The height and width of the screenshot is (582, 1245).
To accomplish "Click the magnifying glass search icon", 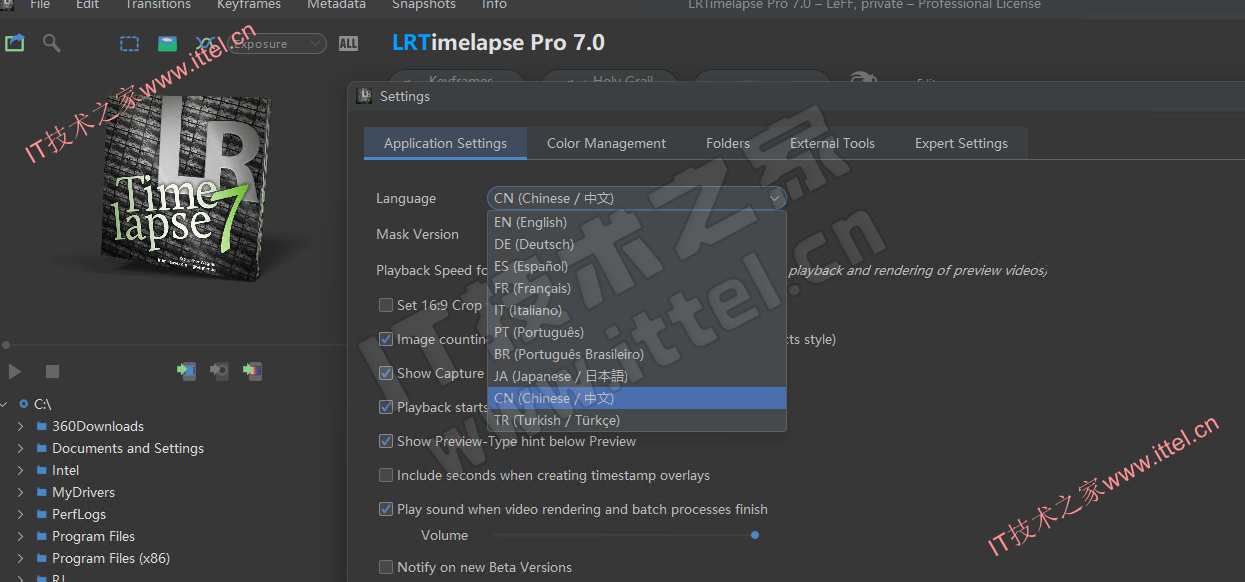I will (x=51, y=43).
